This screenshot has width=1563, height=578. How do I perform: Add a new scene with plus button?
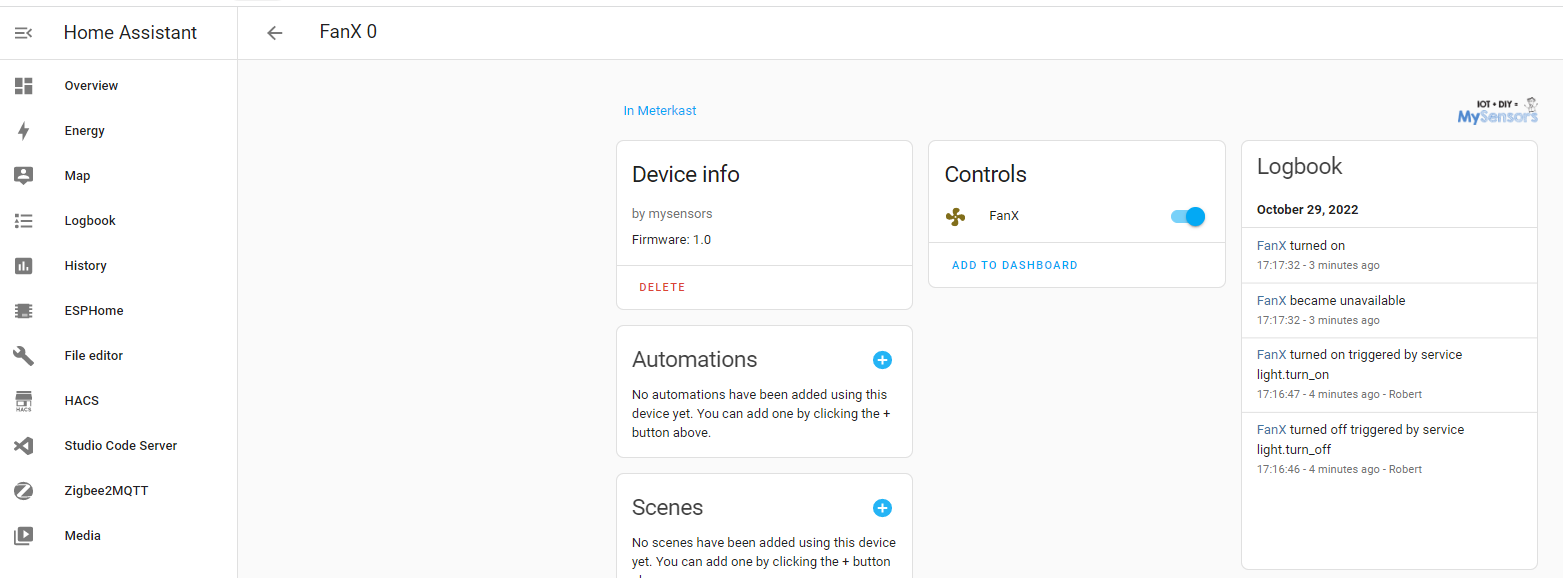click(x=882, y=508)
